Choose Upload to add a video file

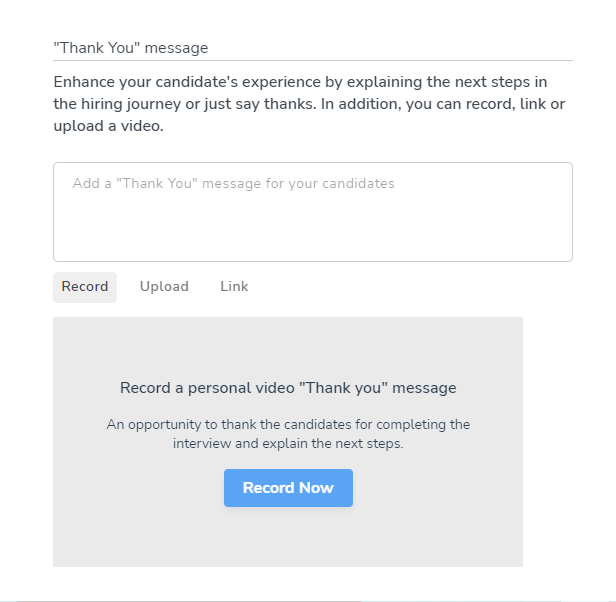click(164, 287)
